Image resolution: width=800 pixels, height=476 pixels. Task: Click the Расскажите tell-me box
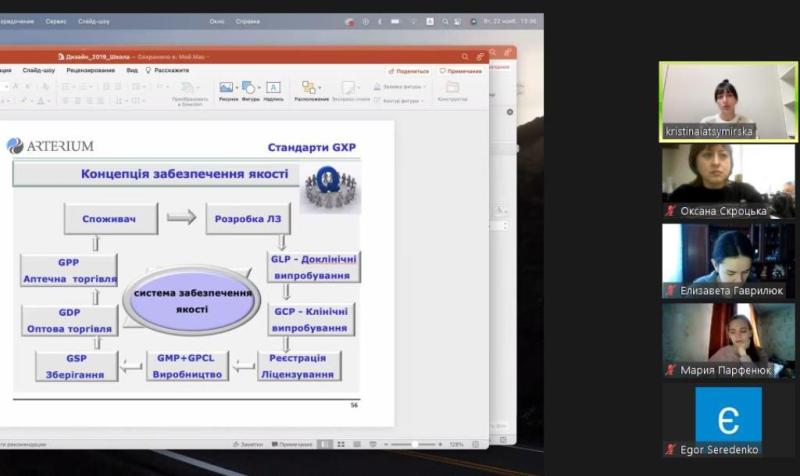coord(167,70)
